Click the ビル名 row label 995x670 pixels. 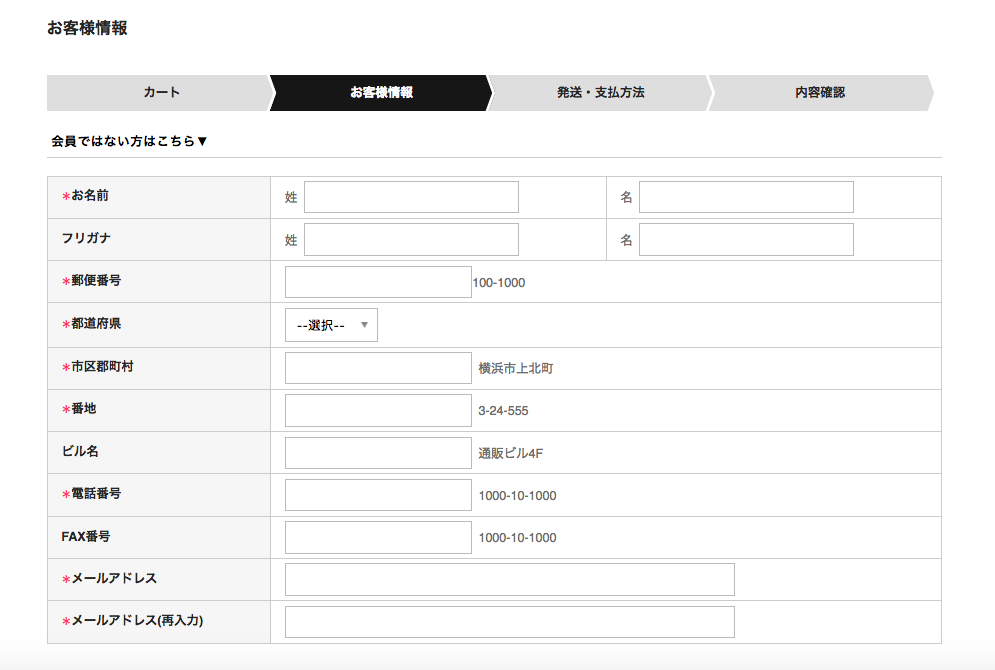(x=80, y=451)
